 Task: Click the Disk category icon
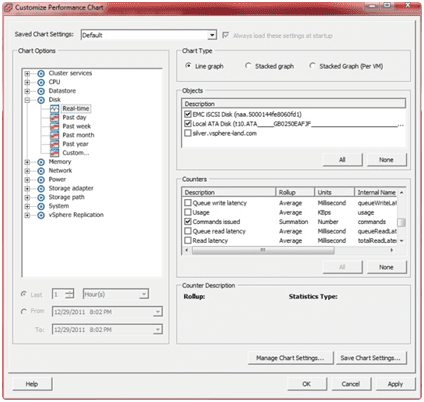pos(41,100)
